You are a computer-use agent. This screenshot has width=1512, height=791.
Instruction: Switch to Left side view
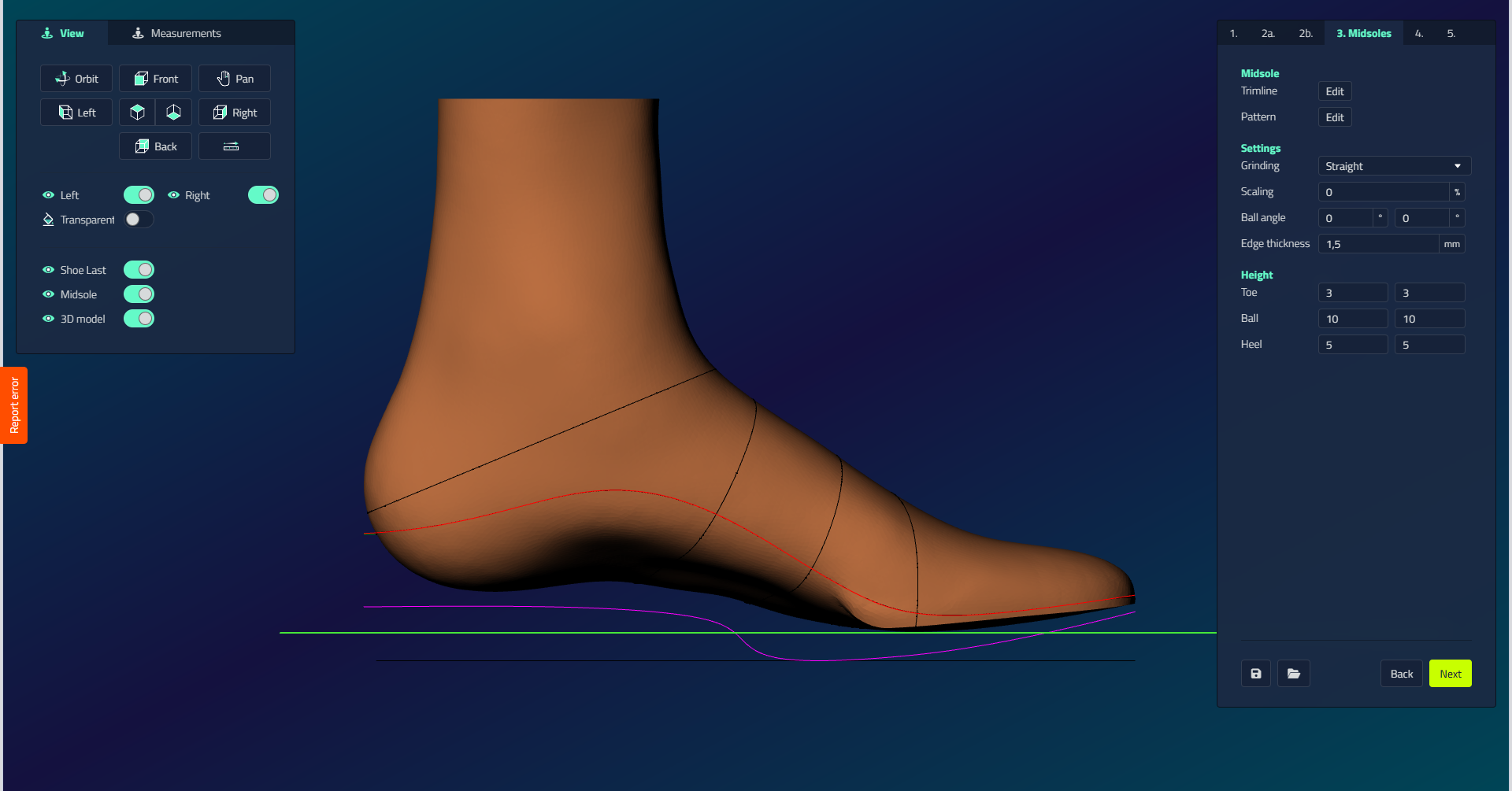(x=76, y=113)
